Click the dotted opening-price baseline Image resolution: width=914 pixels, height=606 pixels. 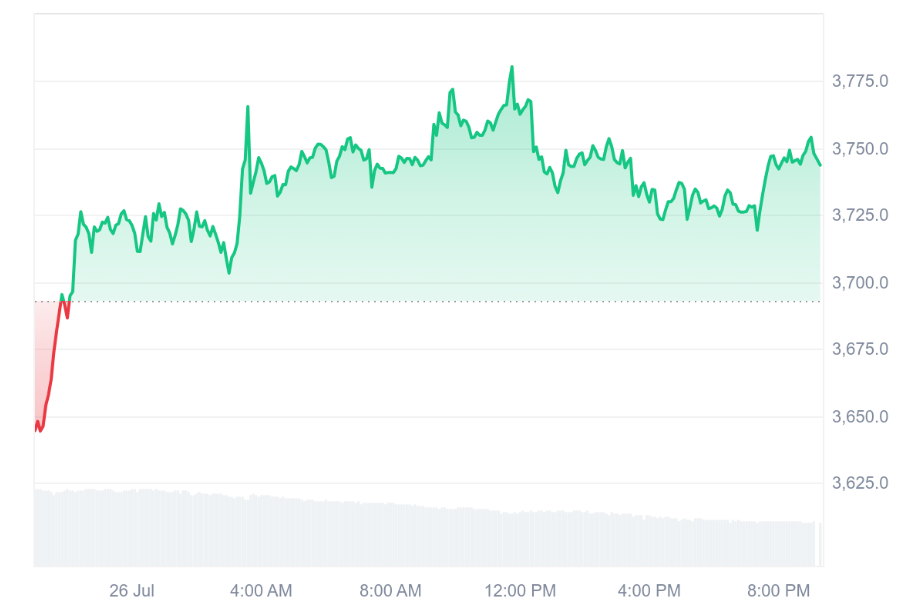click(x=428, y=302)
